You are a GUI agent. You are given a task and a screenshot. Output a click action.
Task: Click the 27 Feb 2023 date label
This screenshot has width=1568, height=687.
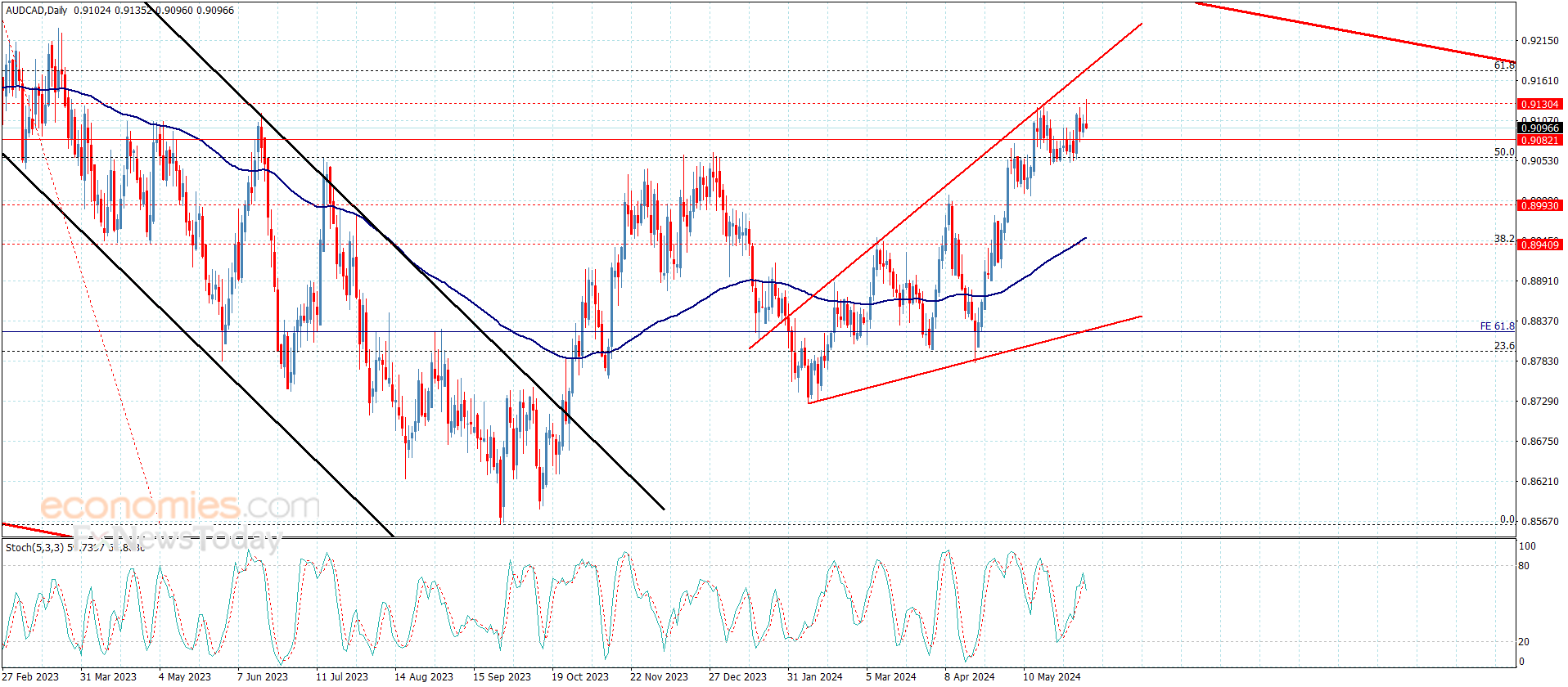(x=31, y=676)
